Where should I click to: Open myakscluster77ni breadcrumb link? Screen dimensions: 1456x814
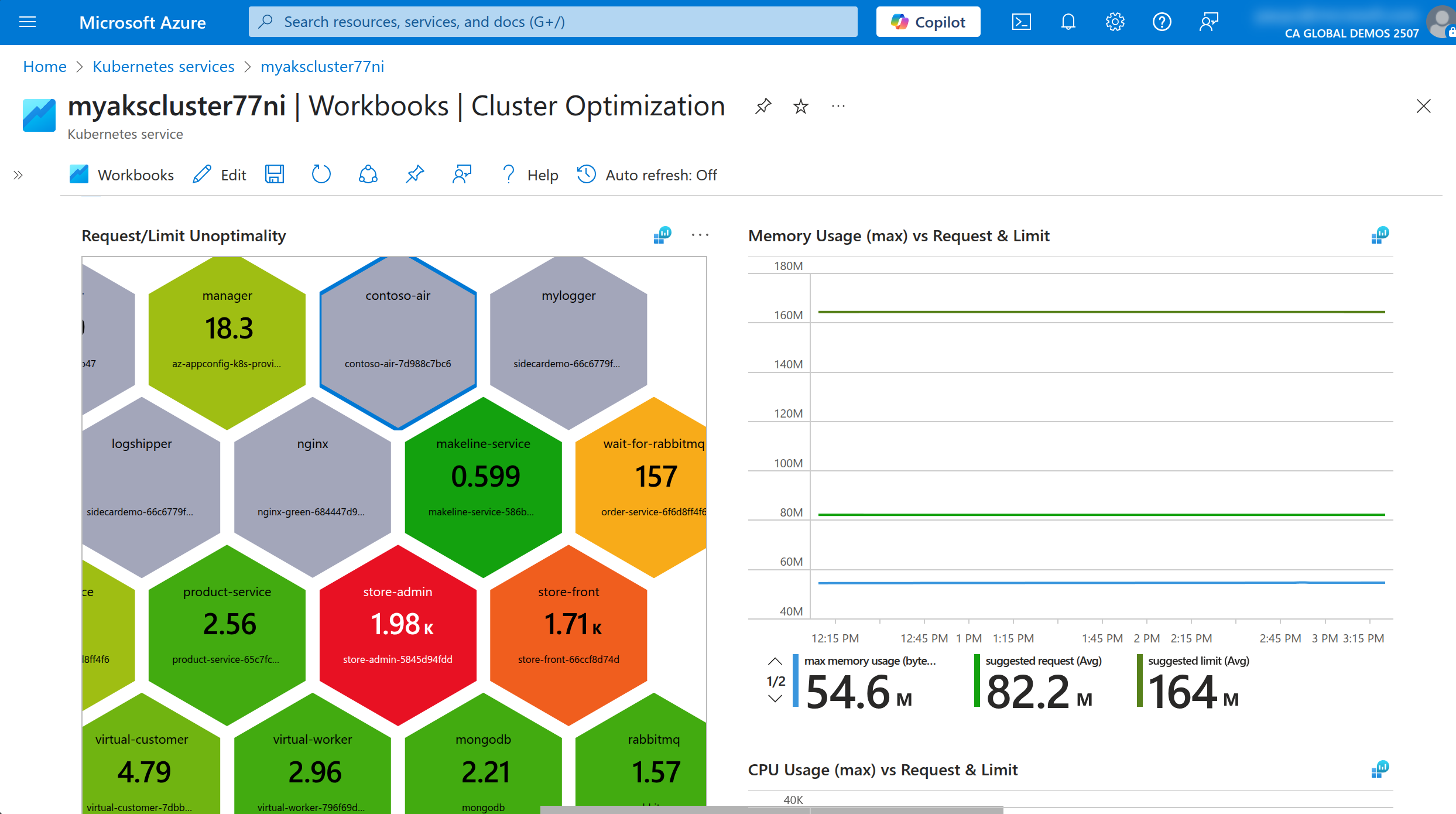[x=322, y=67]
